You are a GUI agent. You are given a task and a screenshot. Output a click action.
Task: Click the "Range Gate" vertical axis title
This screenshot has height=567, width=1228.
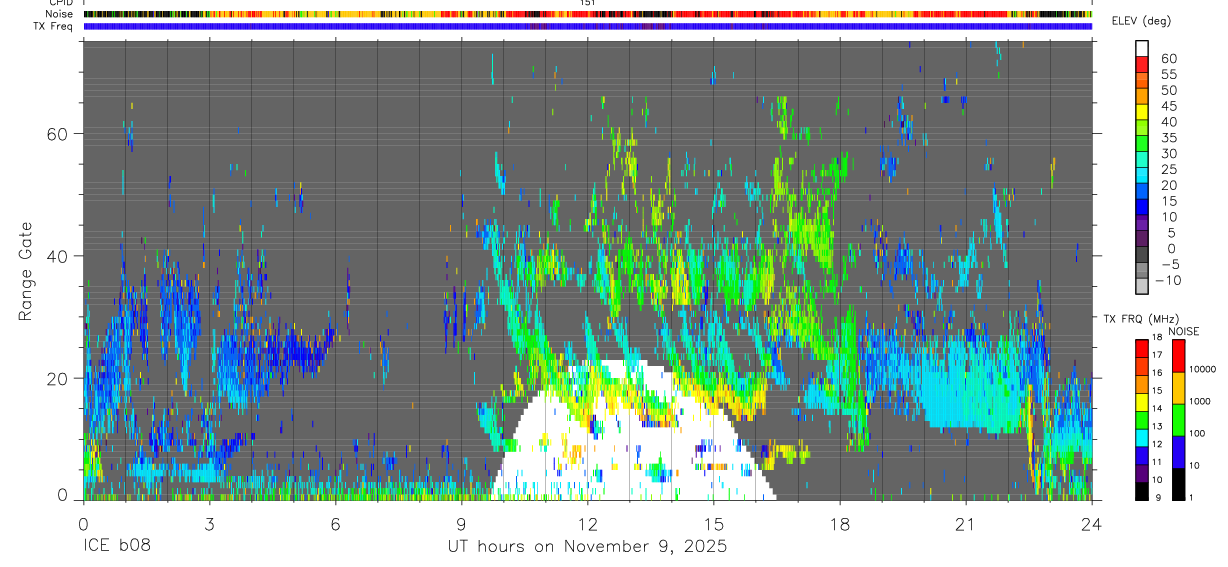pyautogui.click(x=26, y=271)
